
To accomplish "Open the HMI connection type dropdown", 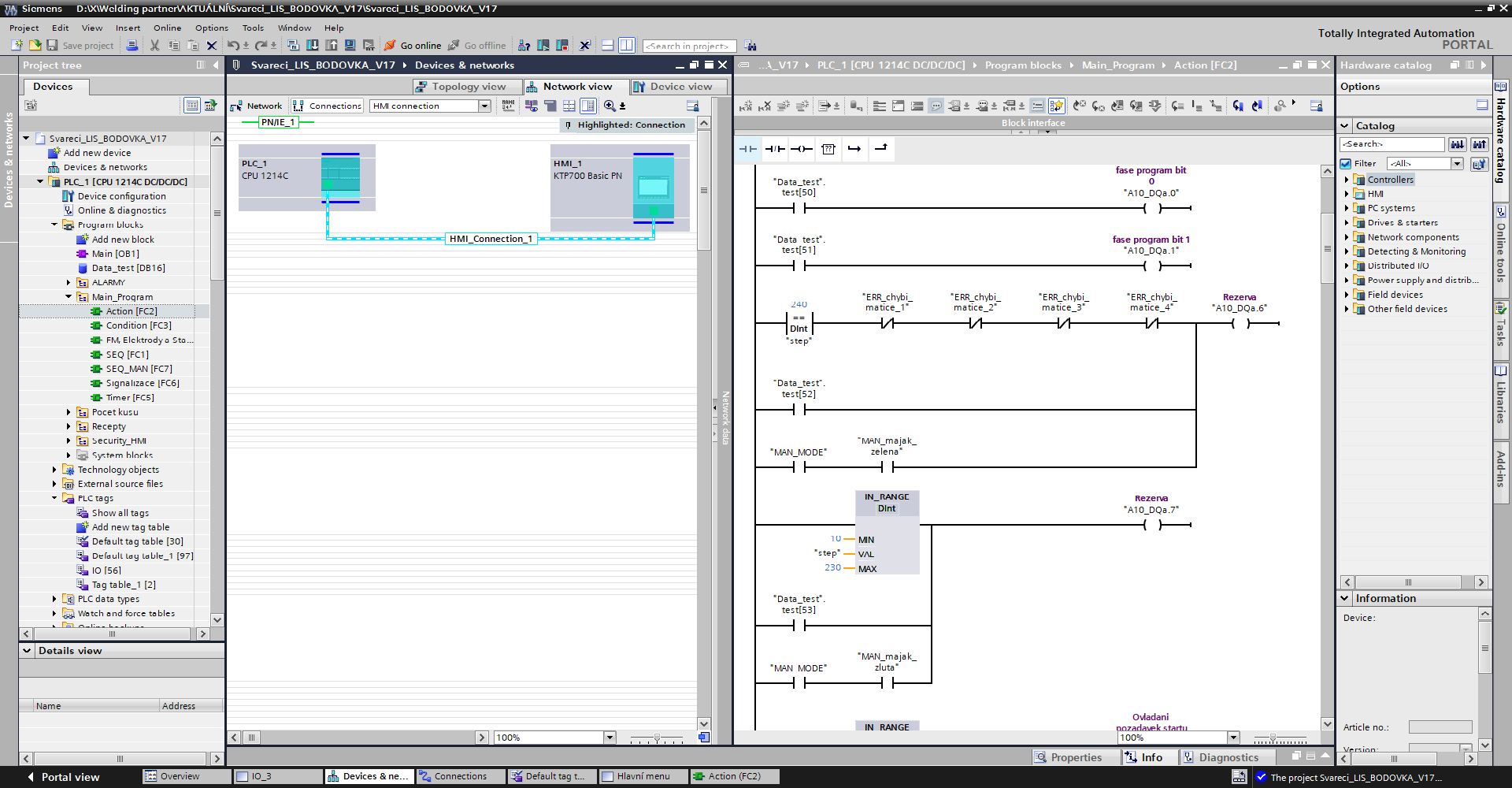I will click(485, 106).
